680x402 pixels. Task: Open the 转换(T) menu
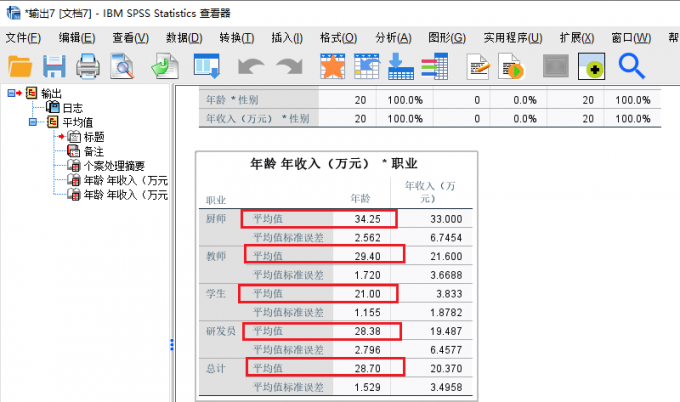236,38
